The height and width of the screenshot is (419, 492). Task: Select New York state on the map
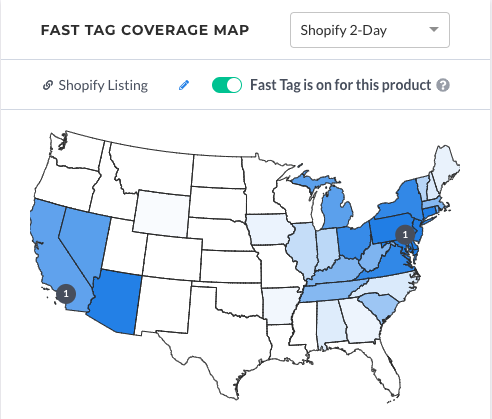coord(400,202)
